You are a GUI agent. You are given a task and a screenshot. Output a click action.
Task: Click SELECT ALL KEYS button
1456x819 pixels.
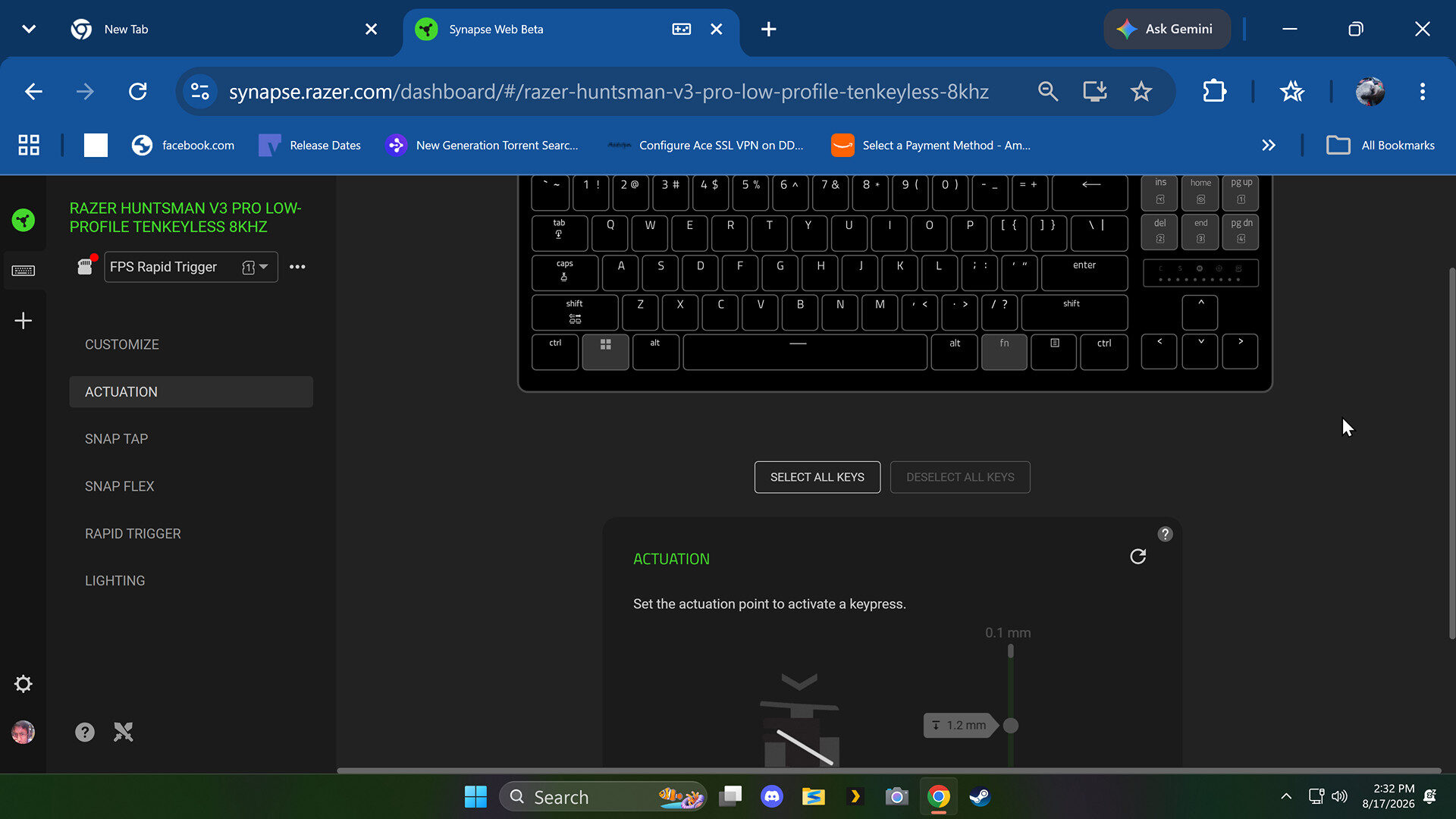[817, 477]
